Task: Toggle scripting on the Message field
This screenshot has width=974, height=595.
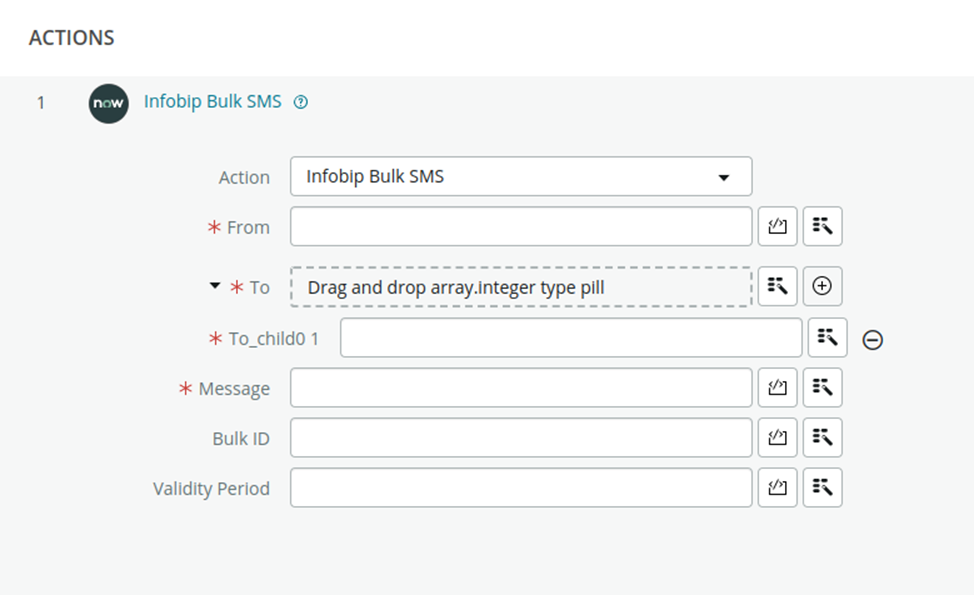Action: pos(777,387)
